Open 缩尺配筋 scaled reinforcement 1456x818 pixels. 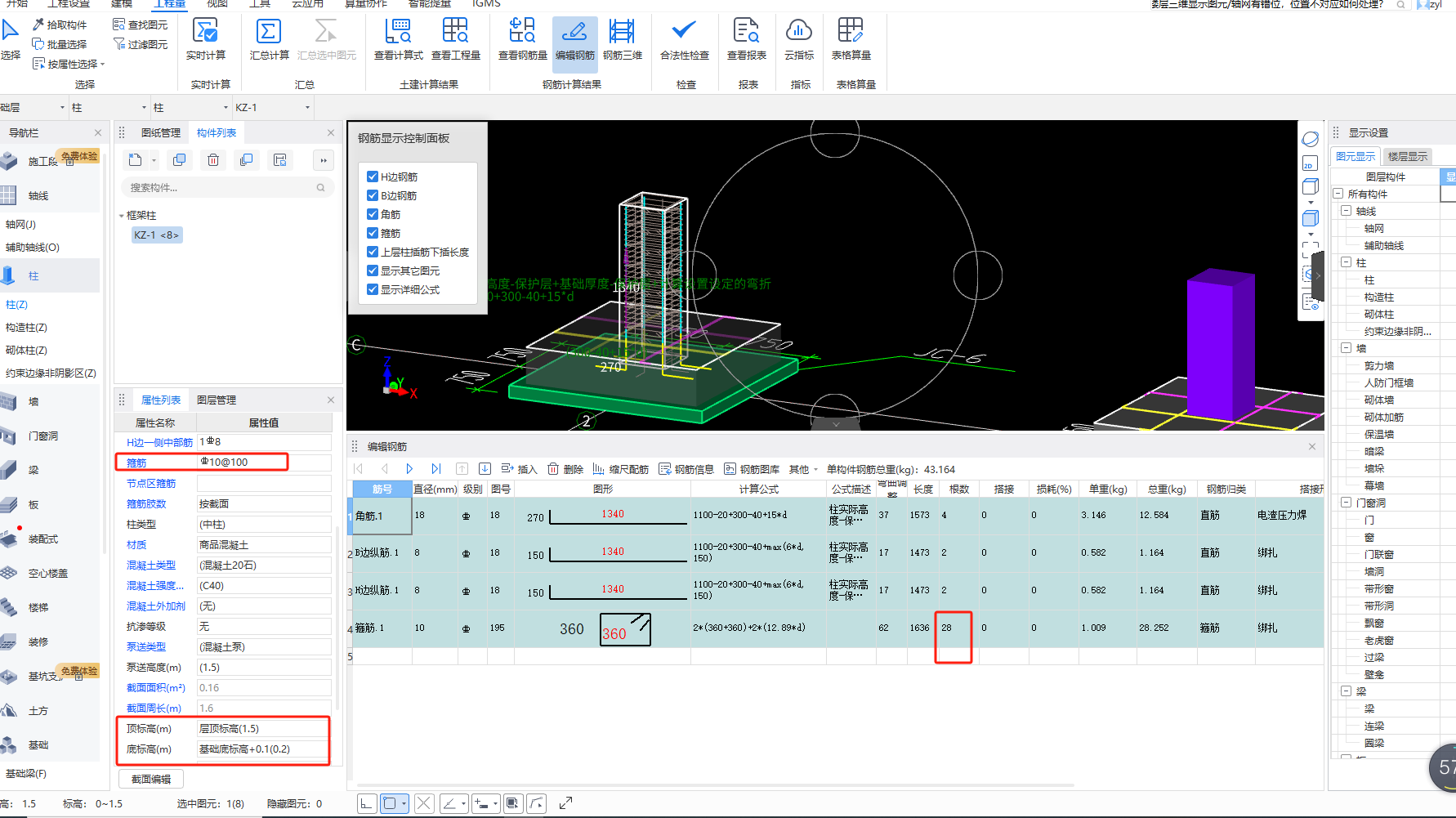click(621, 469)
